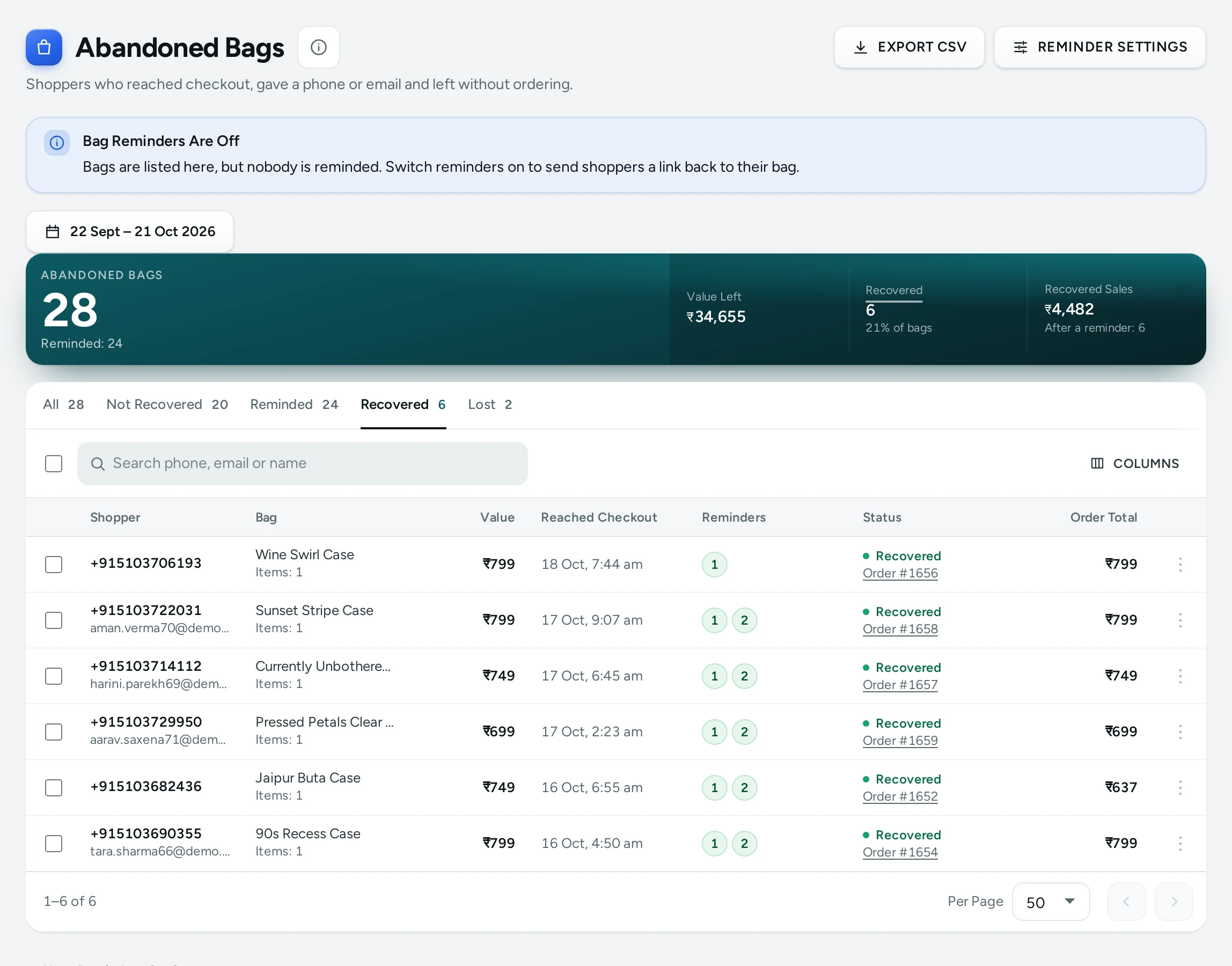Click reminder badge 1 on 90s Recess Case

pyautogui.click(x=714, y=843)
